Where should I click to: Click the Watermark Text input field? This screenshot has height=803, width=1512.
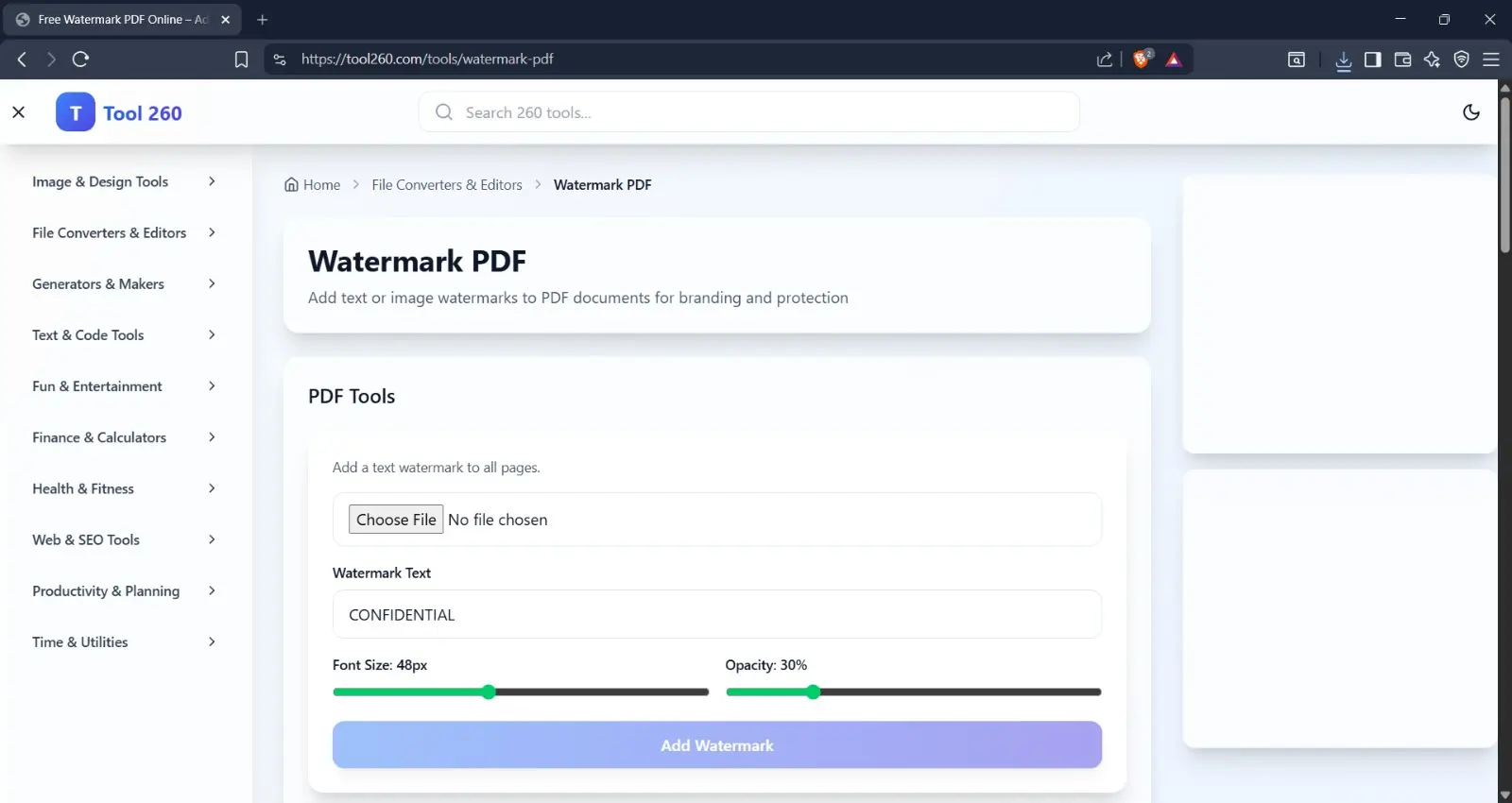[x=717, y=614]
